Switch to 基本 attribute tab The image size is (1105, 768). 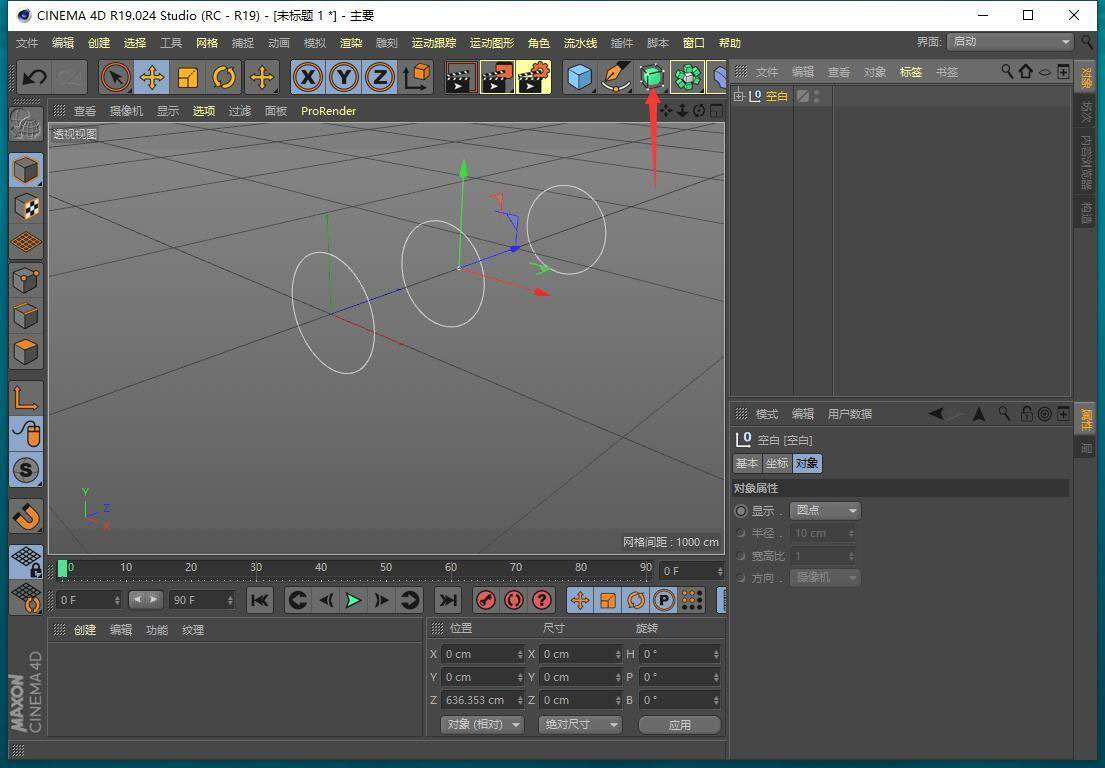tap(747, 463)
